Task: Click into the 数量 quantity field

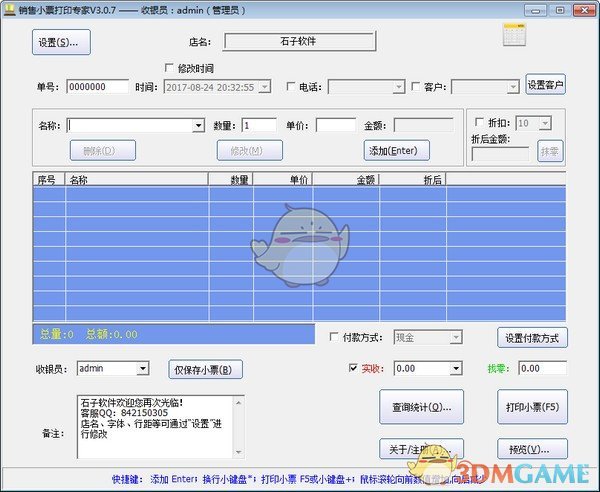Action: 259,125
